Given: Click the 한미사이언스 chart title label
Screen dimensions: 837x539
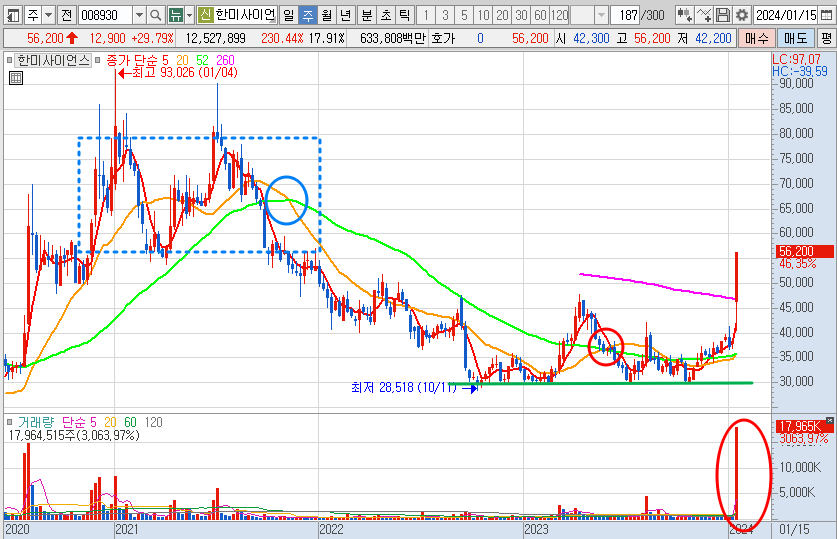Looking at the screenshot, I should 53,60.
